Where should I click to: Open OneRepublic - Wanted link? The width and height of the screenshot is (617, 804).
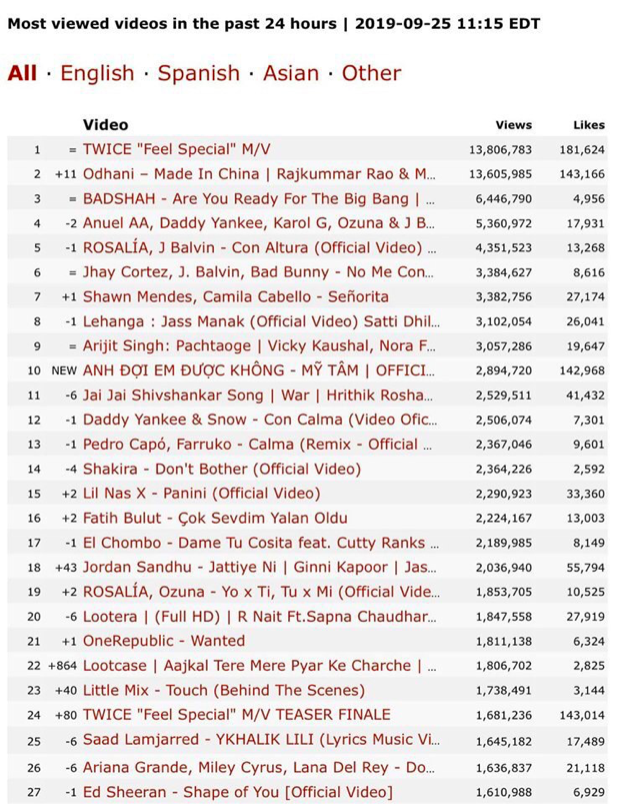(164, 641)
